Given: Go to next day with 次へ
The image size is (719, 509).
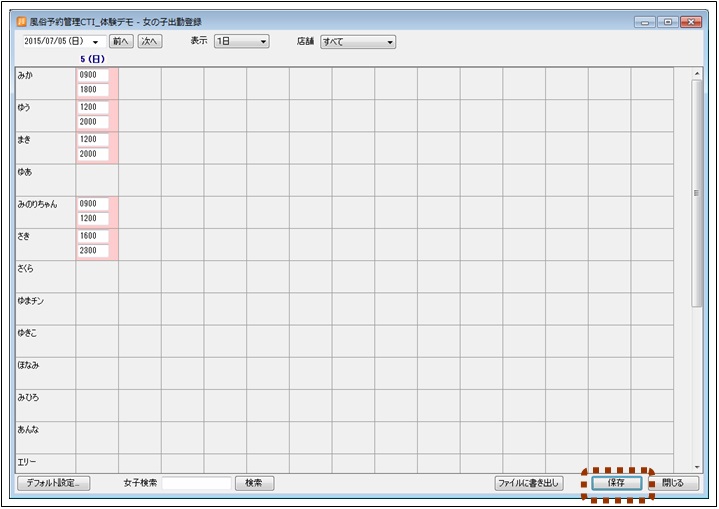Looking at the screenshot, I should pos(149,42).
